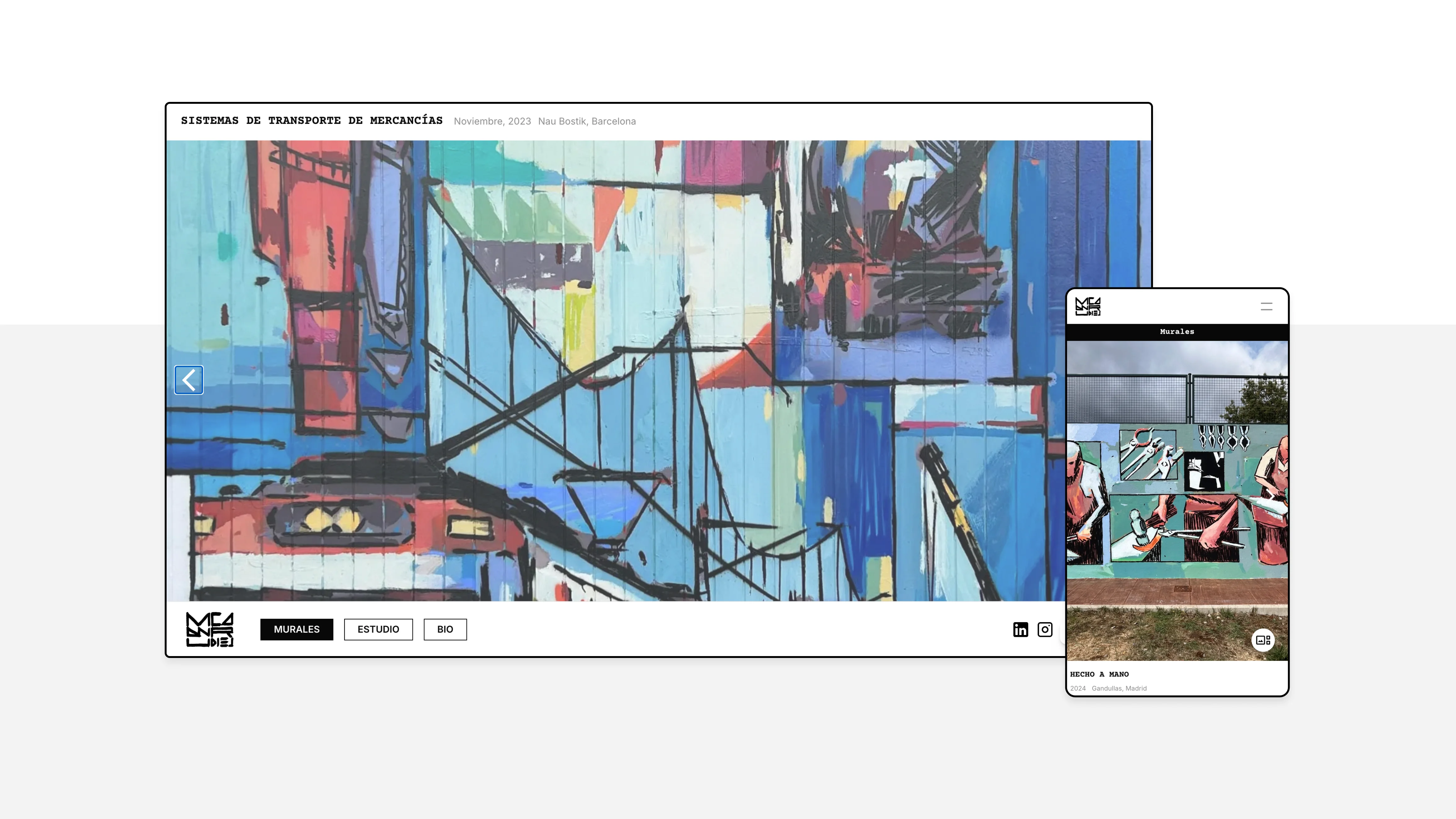Click the 'Gandullas, Madrid' location text
Viewport: 1456px width, 819px height.
point(1119,688)
